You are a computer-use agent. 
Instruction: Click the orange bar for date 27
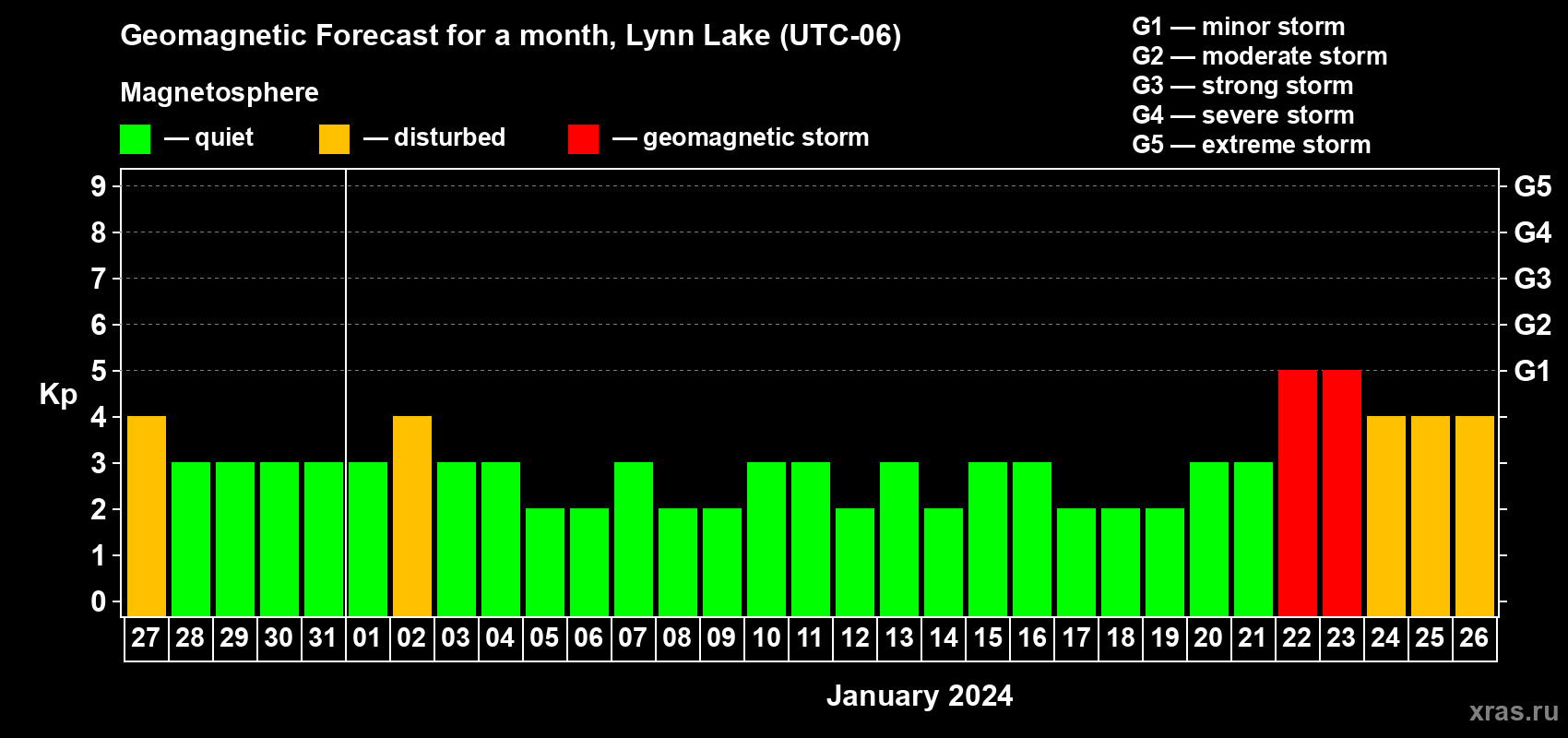pyautogui.click(x=146, y=516)
